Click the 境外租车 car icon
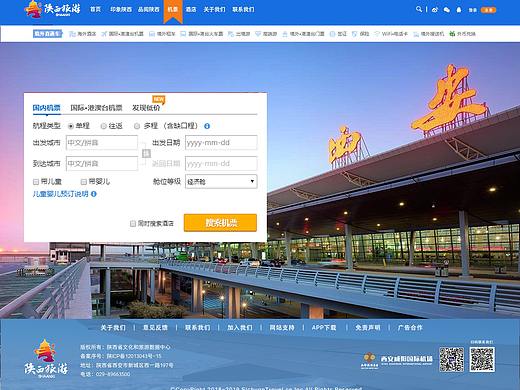Image resolution: width=520 pixels, height=390 pixels. coord(152,34)
